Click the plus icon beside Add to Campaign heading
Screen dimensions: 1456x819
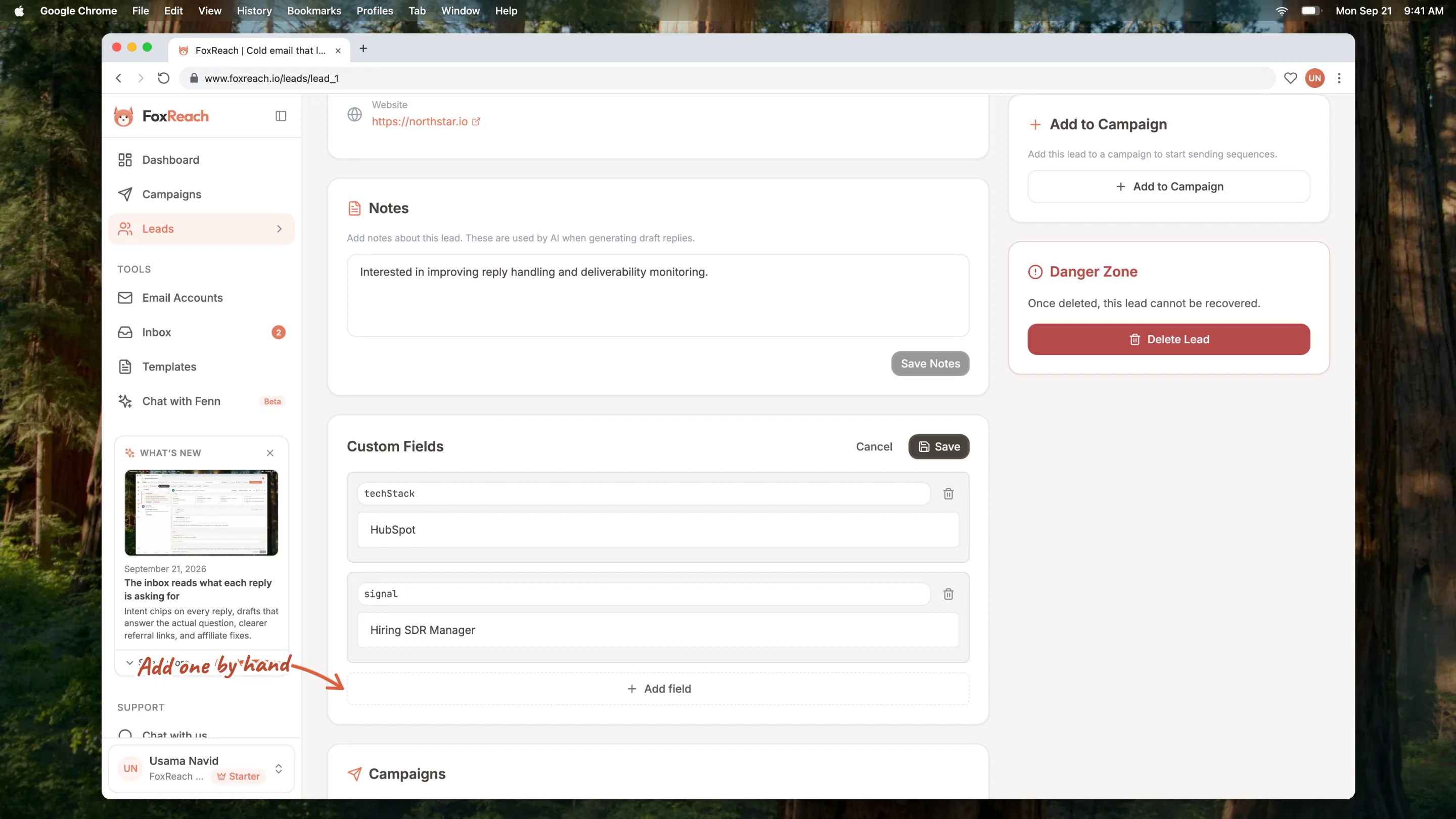(x=1035, y=125)
